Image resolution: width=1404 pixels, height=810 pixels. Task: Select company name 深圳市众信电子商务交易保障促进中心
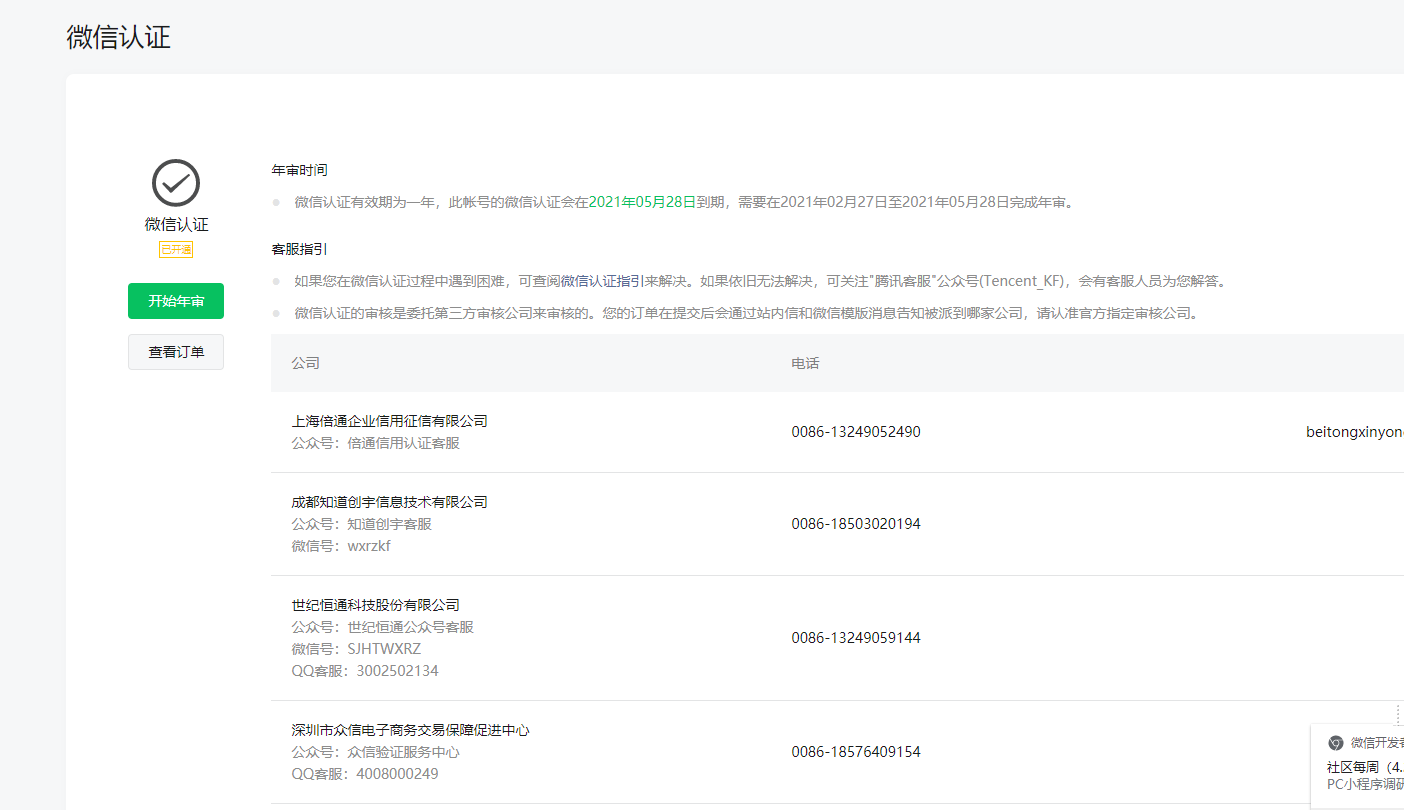(411, 730)
